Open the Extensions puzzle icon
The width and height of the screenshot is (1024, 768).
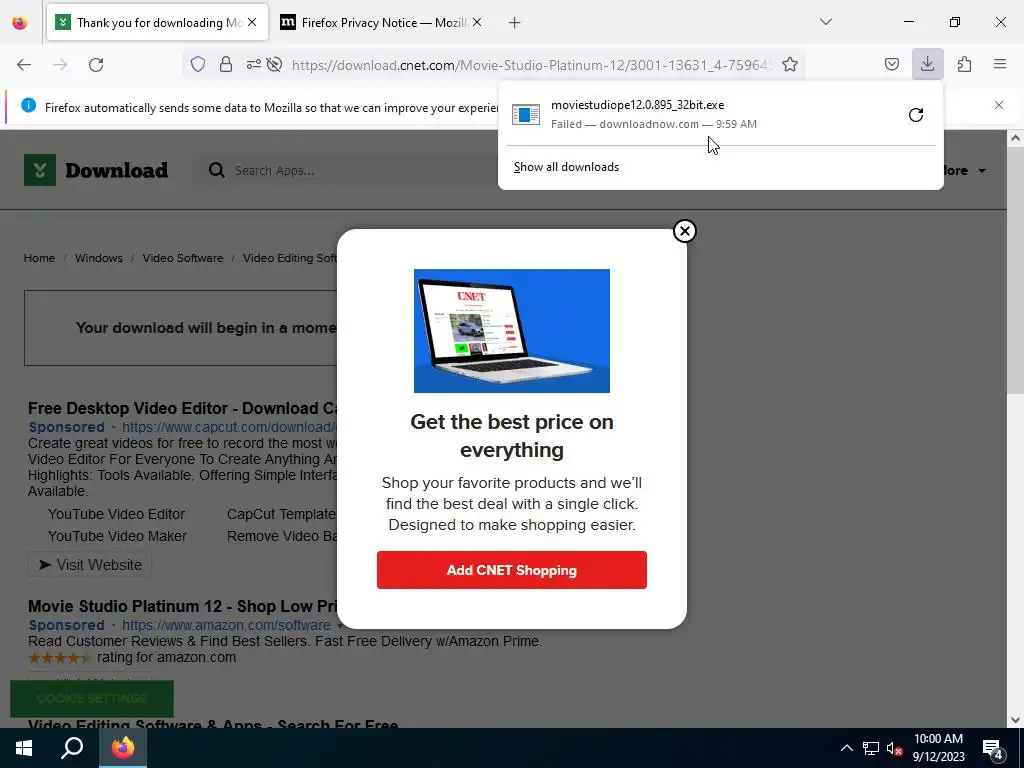(x=964, y=64)
